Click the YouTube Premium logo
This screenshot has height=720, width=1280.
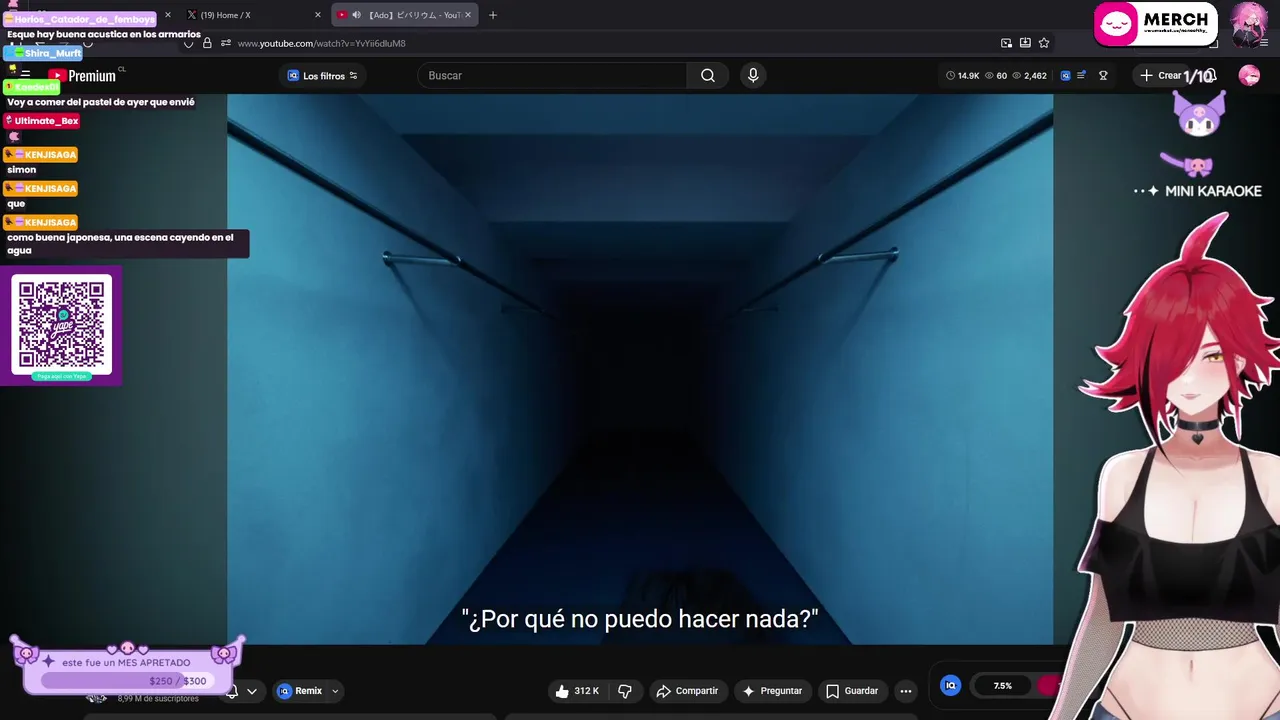tap(82, 76)
